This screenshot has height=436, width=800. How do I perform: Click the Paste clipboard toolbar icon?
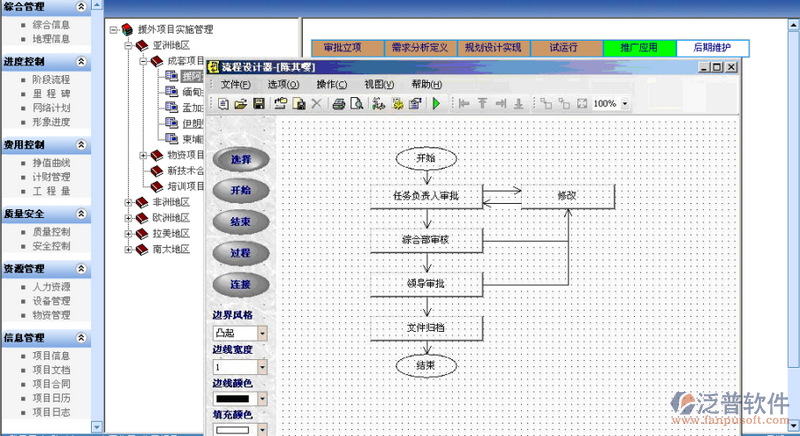298,103
